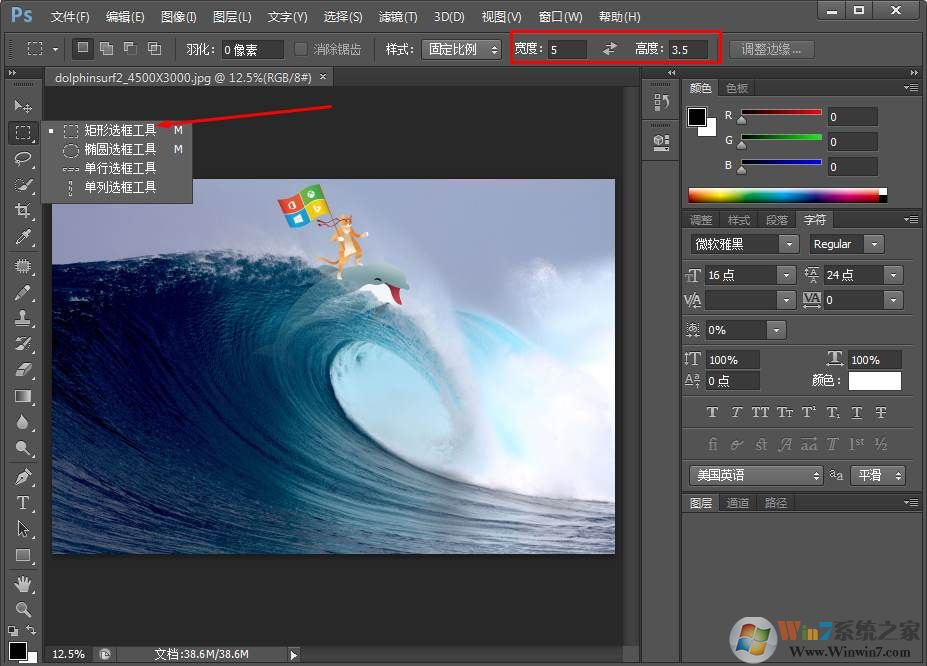The height and width of the screenshot is (666, 927).
Task: Swap width and height values
Action: (x=610, y=49)
